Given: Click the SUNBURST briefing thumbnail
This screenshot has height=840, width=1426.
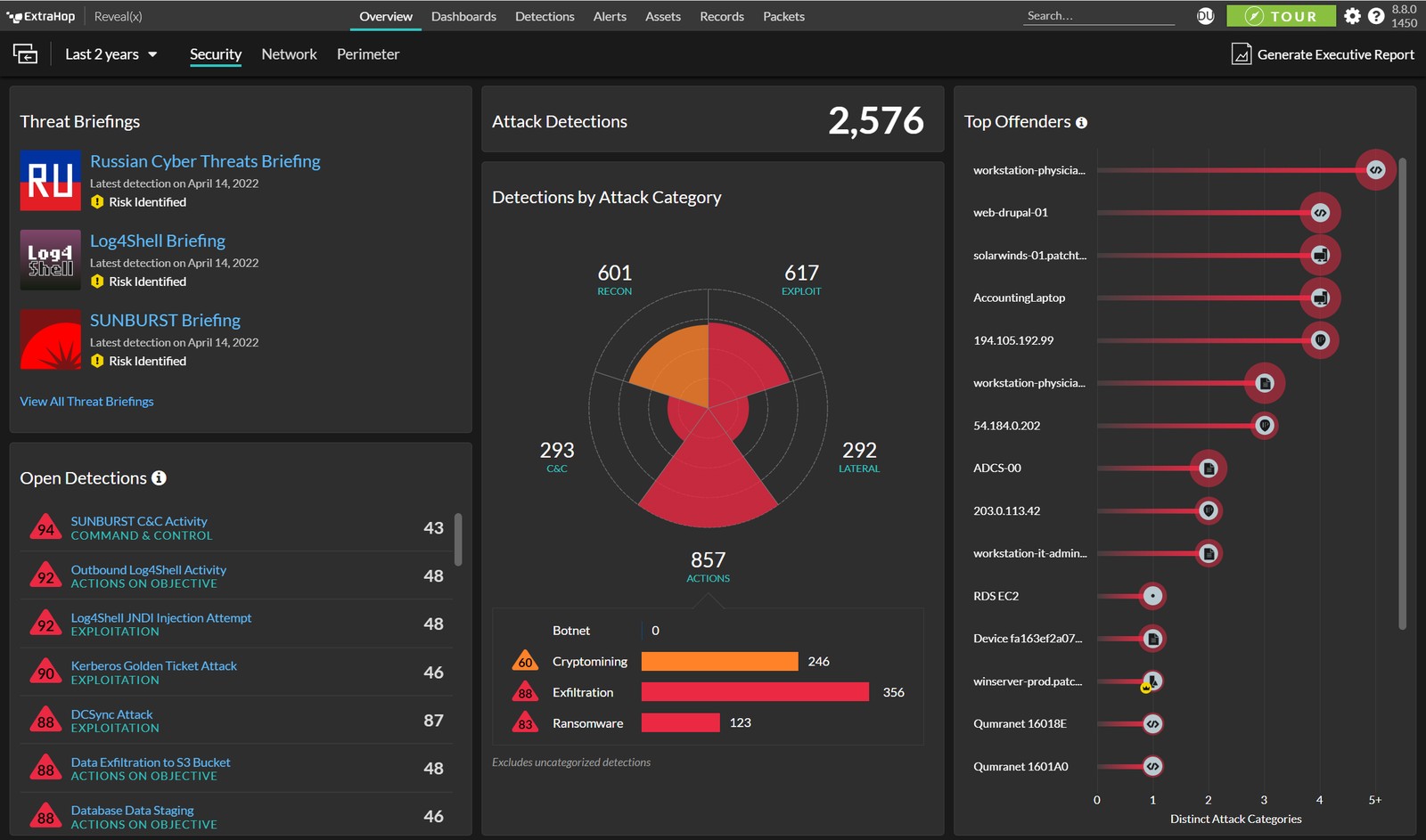Looking at the screenshot, I should [51, 339].
